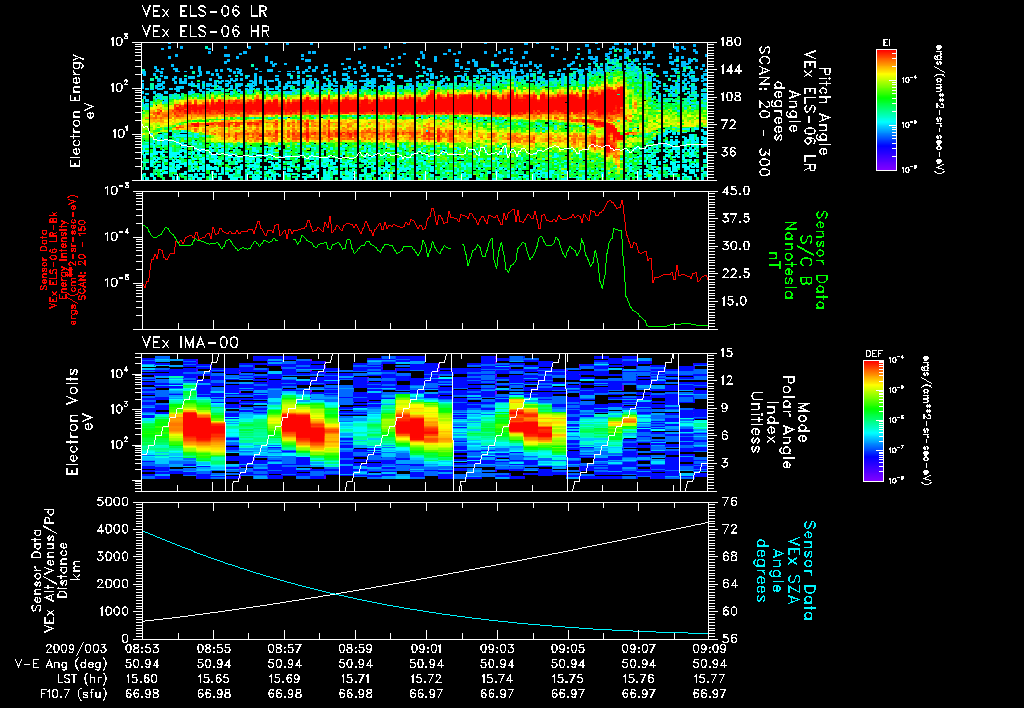Click the 144 pitch angle tick label
The image size is (1024, 708).
[x=729, y=69]
